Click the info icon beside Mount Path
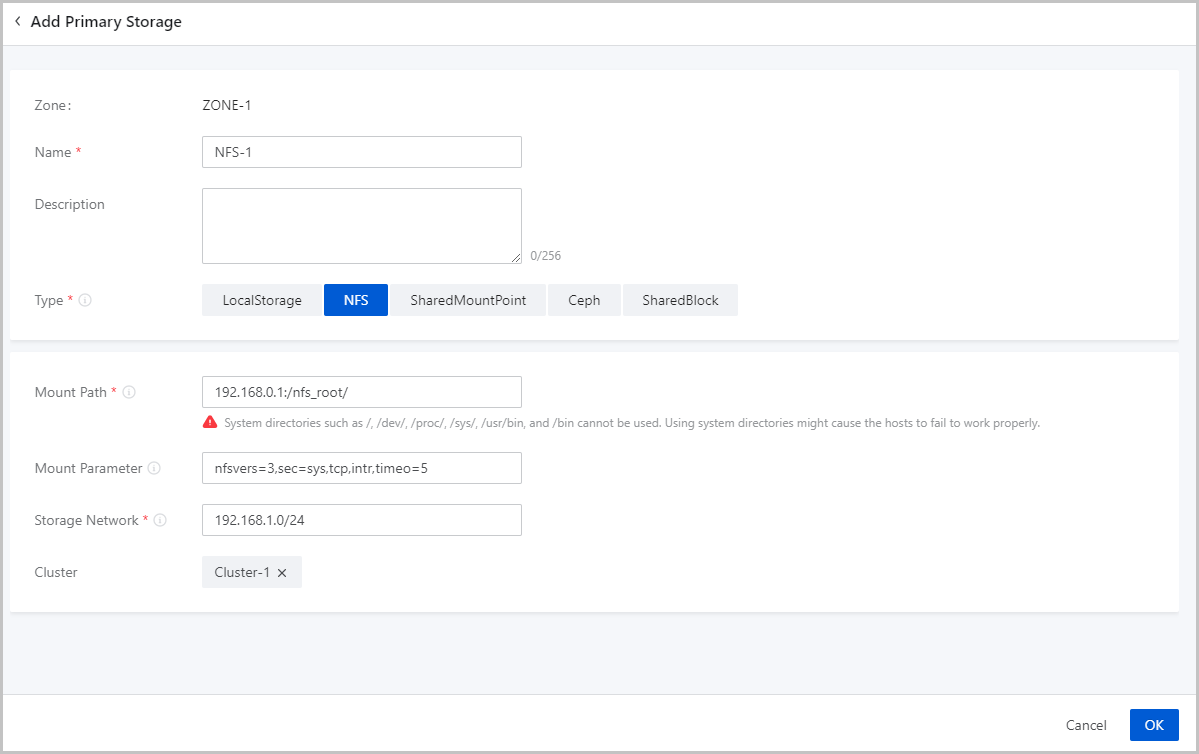This screenshot has height=754, width=1199. (129, 392)
